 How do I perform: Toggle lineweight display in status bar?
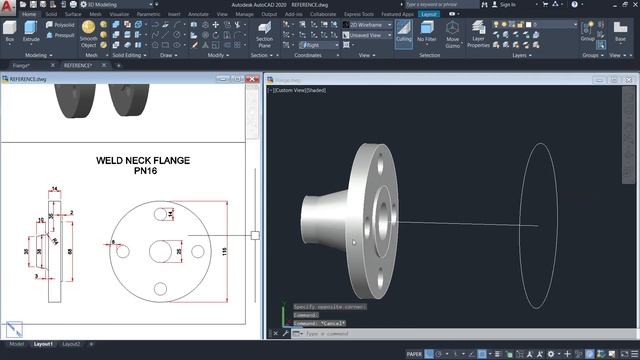pyautogui.click(x=498, y=354)
